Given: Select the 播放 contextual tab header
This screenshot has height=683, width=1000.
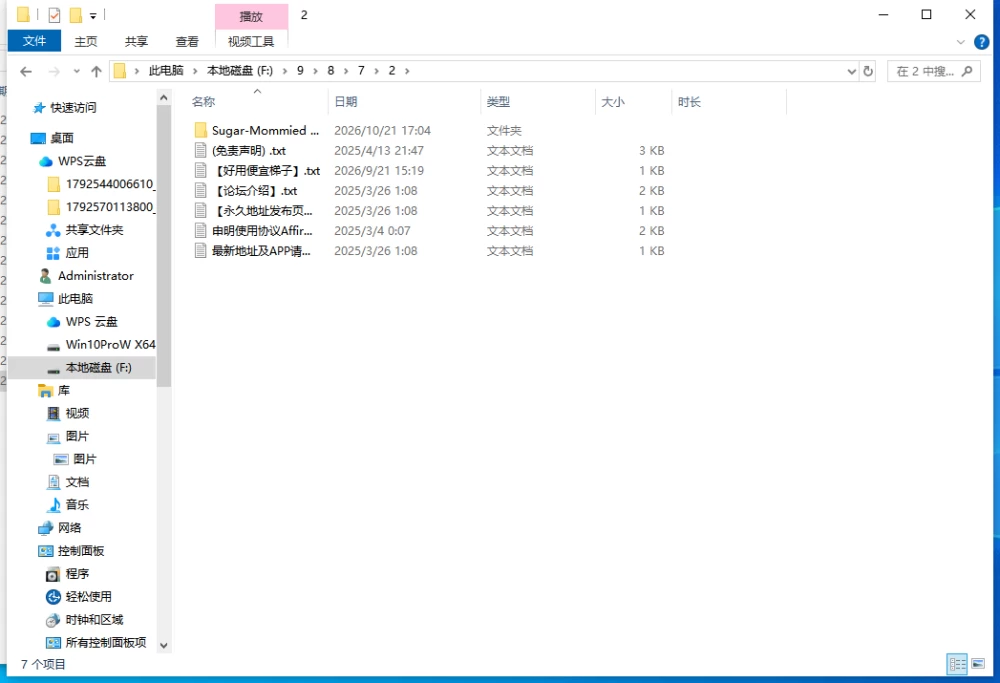Looking at the screenshot, I should [251, 17].
